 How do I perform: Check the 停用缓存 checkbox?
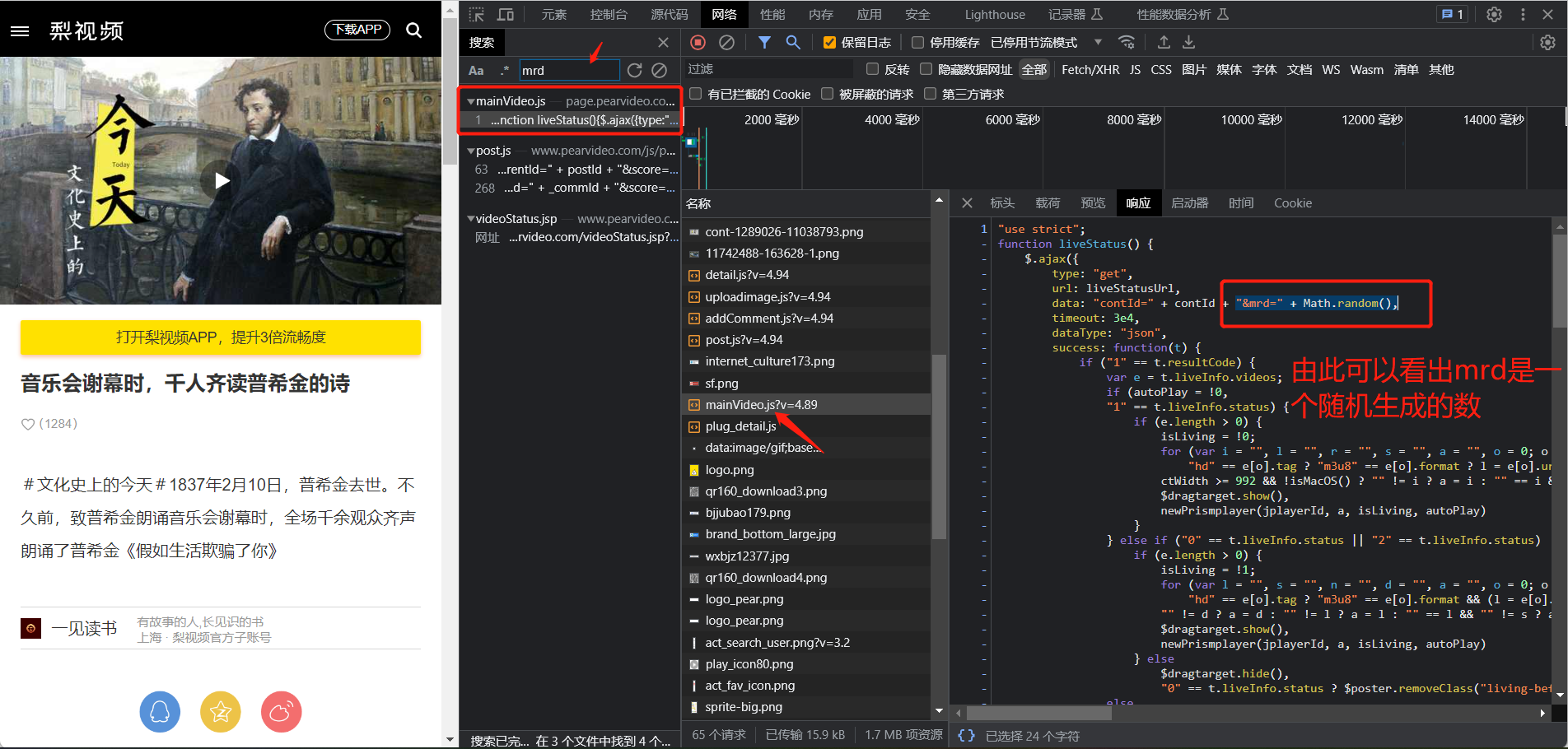[917, 43]
